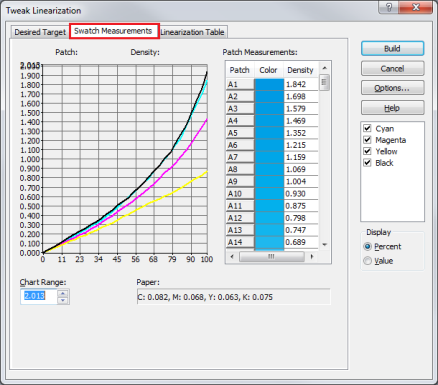
Task: Select the Percent display radio button
Action: point(367,247)
